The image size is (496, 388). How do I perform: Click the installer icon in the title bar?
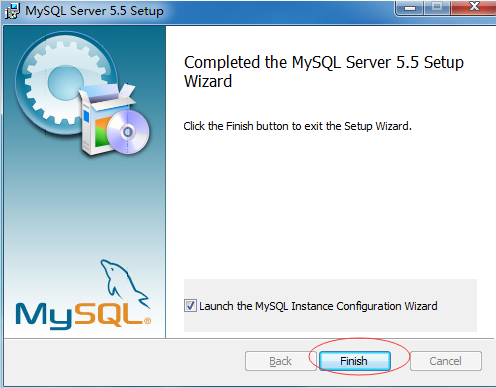tap(12, 11)
